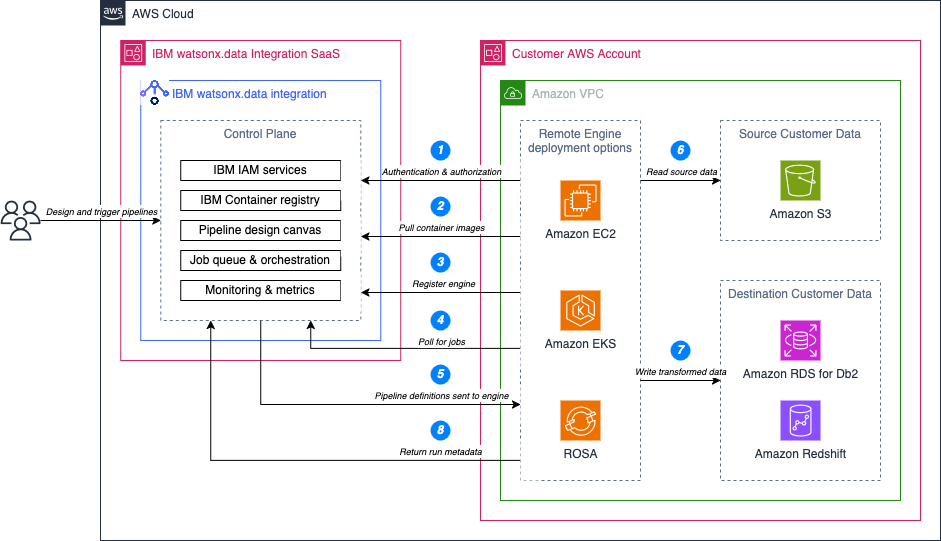The height and width of the screenshot is (541, 941).
Task: Select the Amazon RDS for Db2 icon
Action: tap(800, 340)
